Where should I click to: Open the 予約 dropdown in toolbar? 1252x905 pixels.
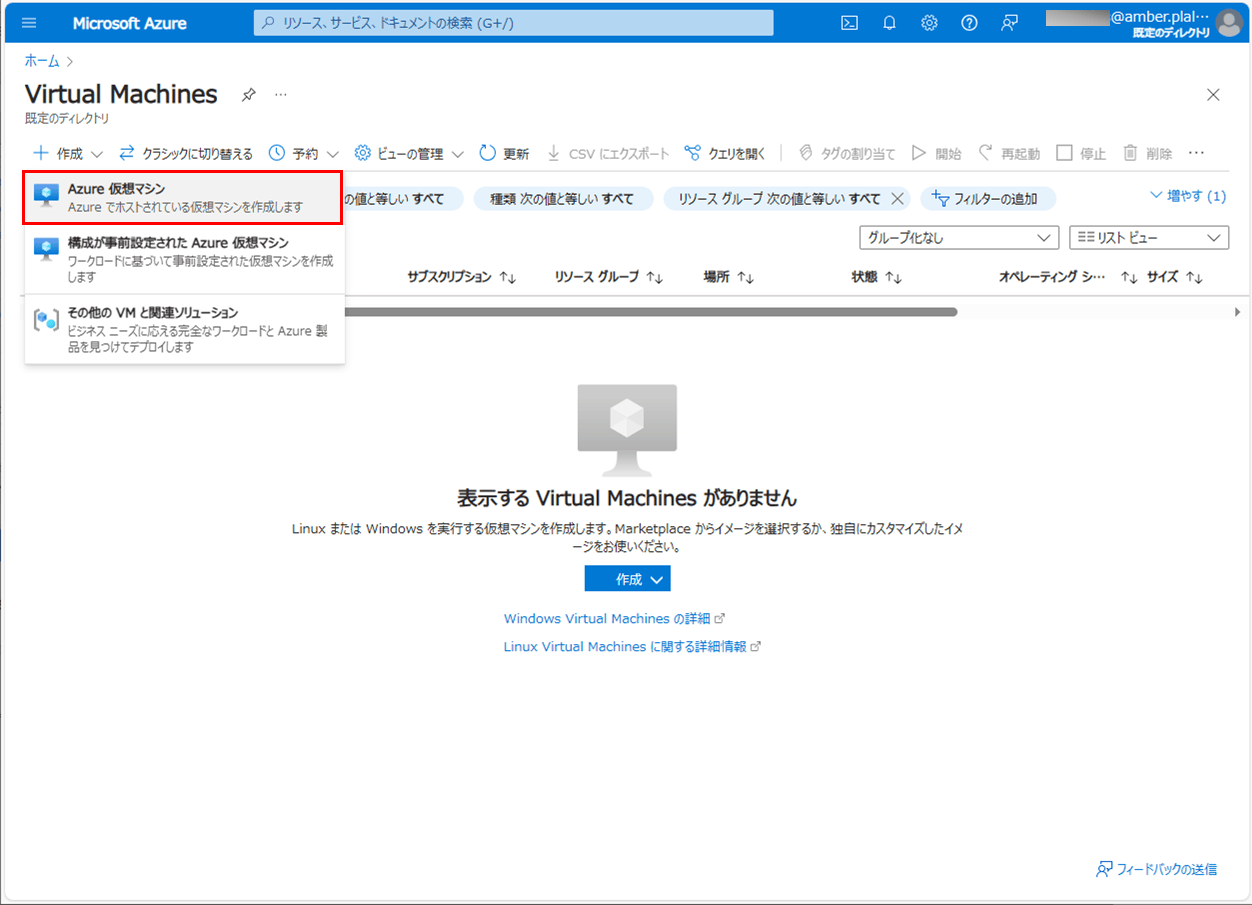pyautogui.click(x=304, y=154)
